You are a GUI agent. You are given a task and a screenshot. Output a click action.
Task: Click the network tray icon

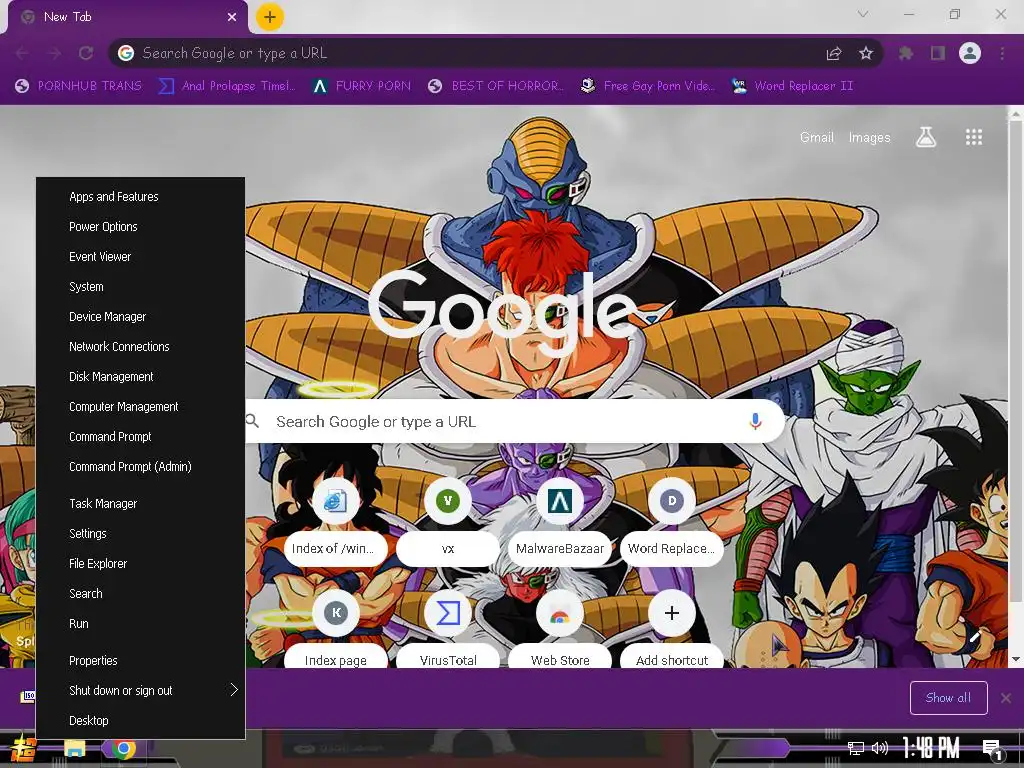click(855, 748)
